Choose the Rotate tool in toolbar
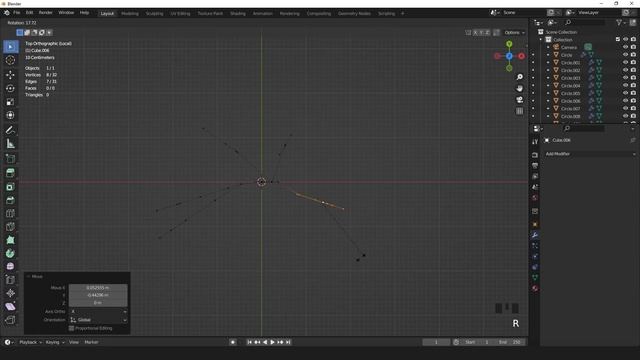Image resolution: width=640 pixels, height=360 pixels. point(10,88)
